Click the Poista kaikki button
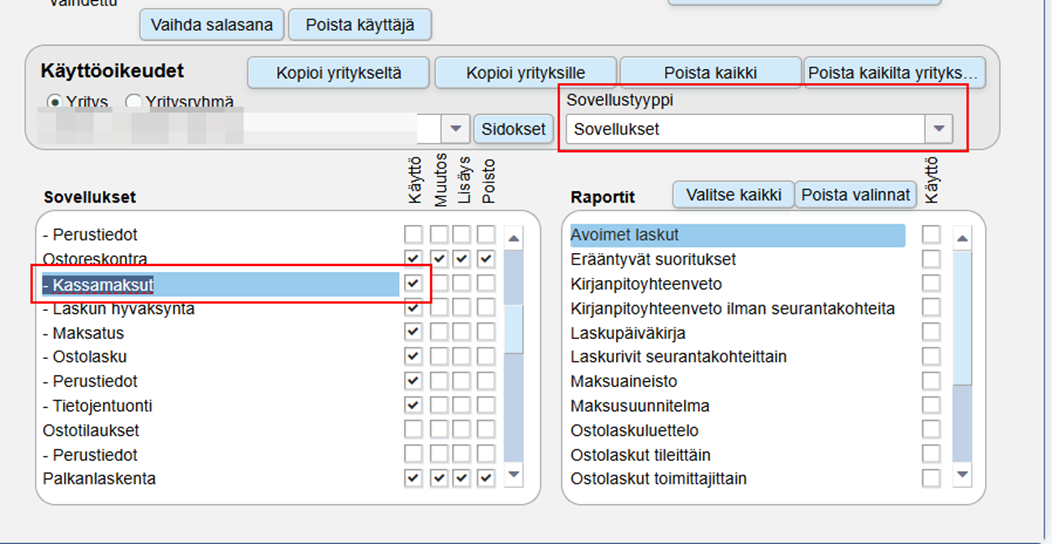The width and height of the screenshot is (1052, 544). [711, 72]
